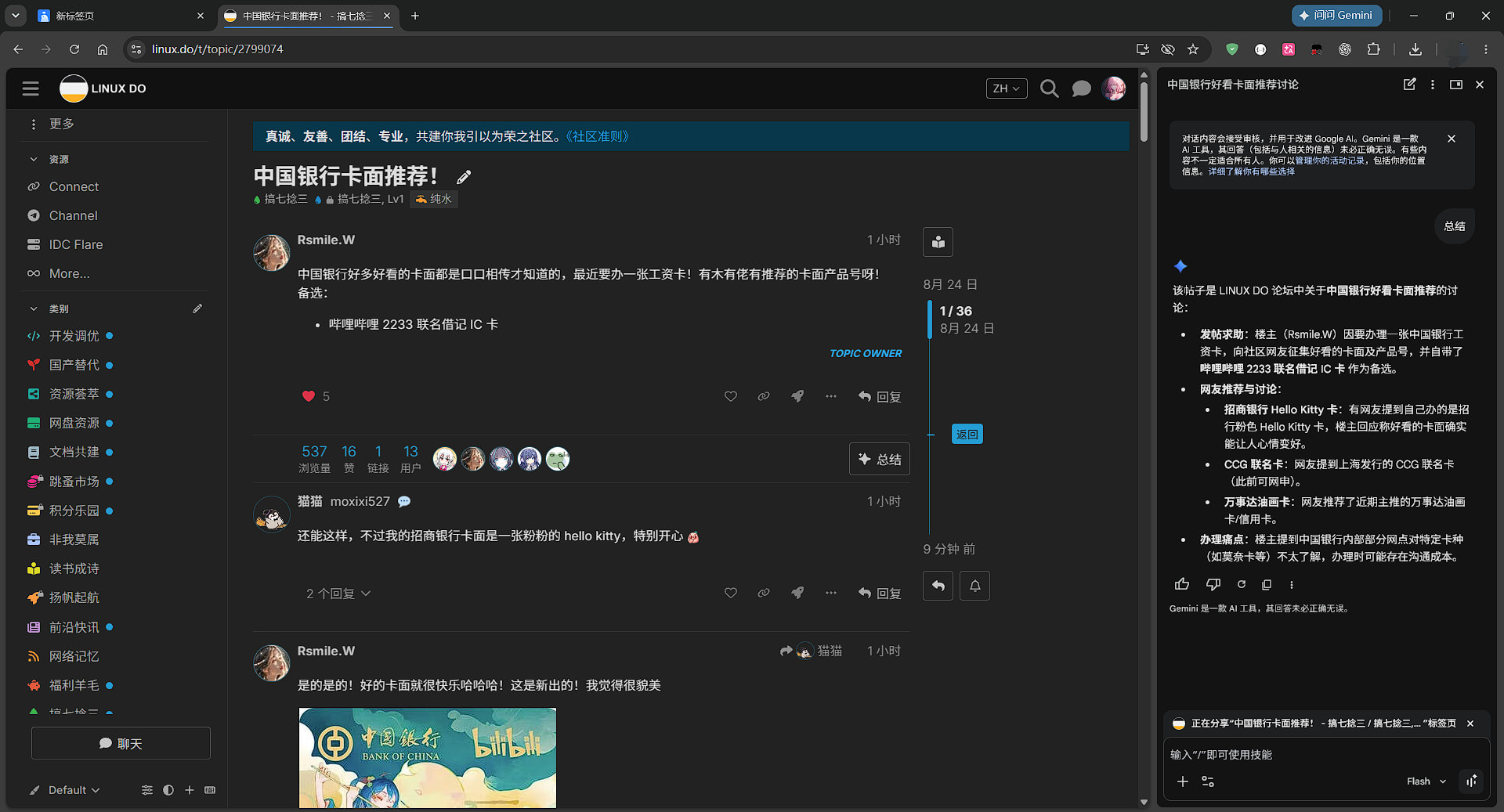The image size is (1504, 812).
Task: Open the 聊天 chat button in sidebar
Action: coord(121,743)
